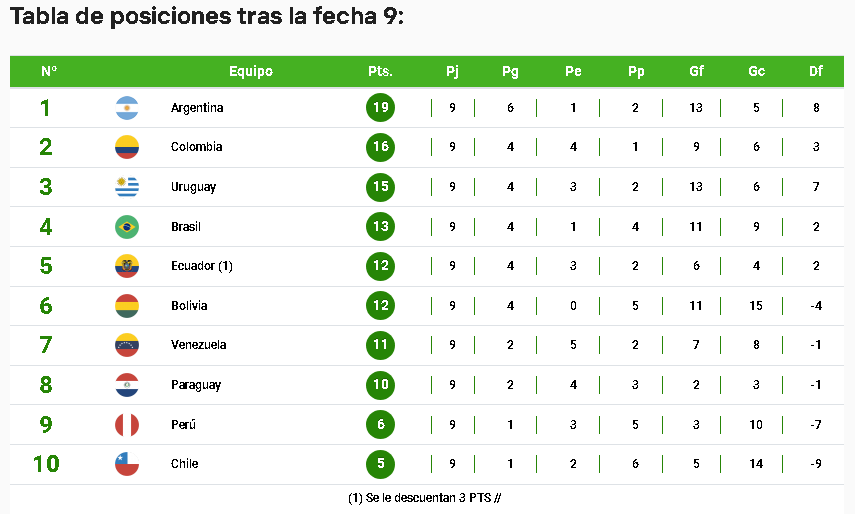Click the Bolivia flag icon
The height and width of the screenshot is (514, 855).
[127, 306]
